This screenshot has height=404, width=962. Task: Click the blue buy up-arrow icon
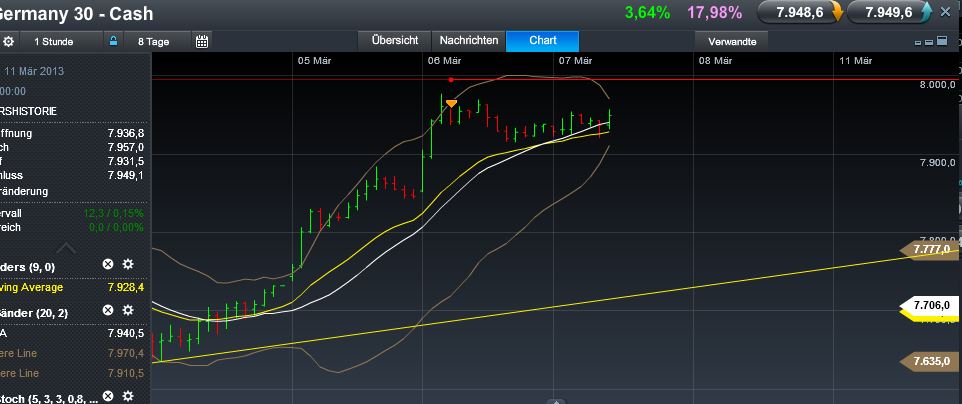click(x=926, y=12)
